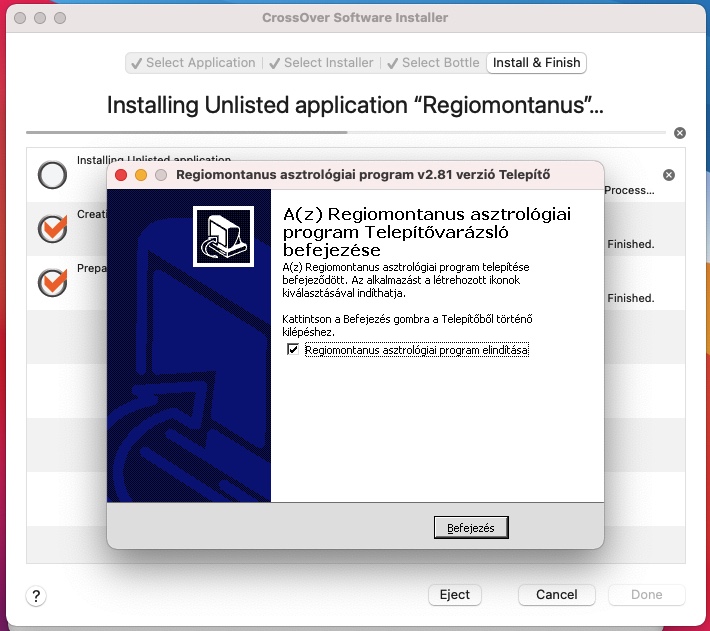The image size is (710, 631).
Task: Click the 'Kattintson a Befejezés gombra' instruction text
Action: [x=407, y=325]
